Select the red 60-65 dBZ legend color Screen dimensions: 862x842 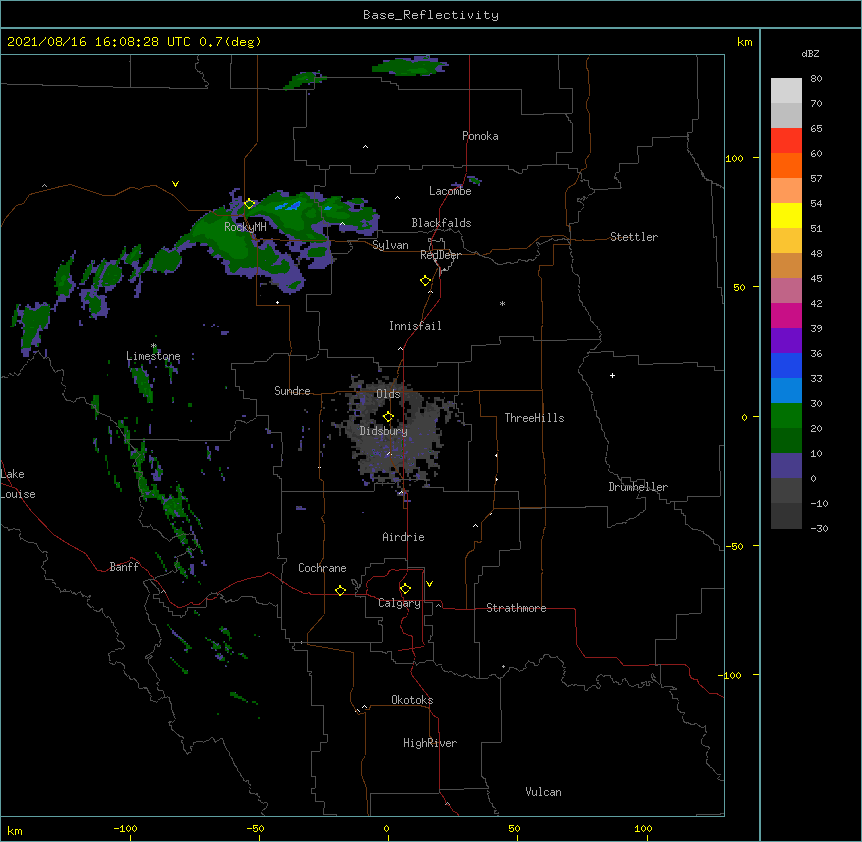[x=786, y=140]
